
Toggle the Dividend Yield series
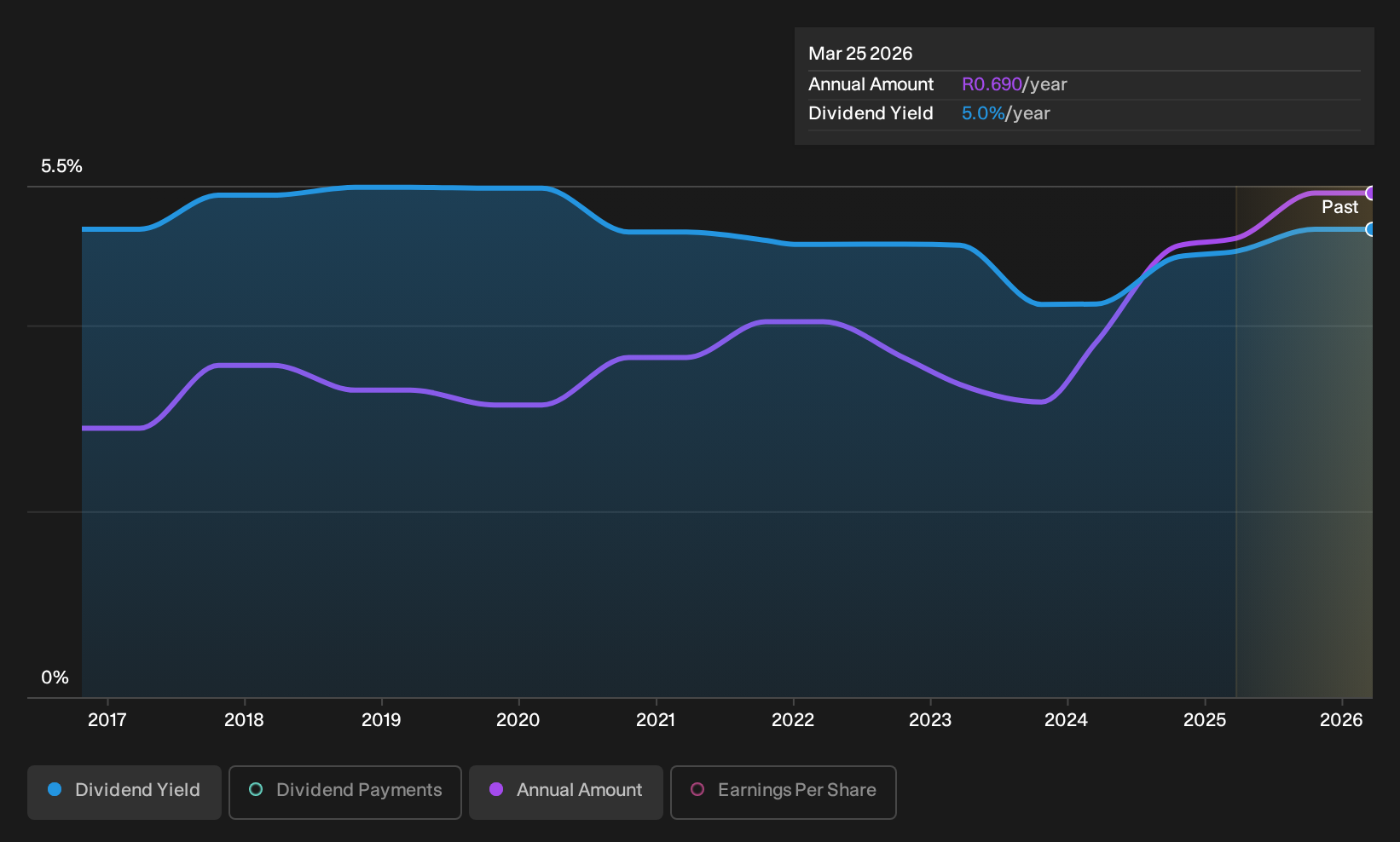point(124,793)
